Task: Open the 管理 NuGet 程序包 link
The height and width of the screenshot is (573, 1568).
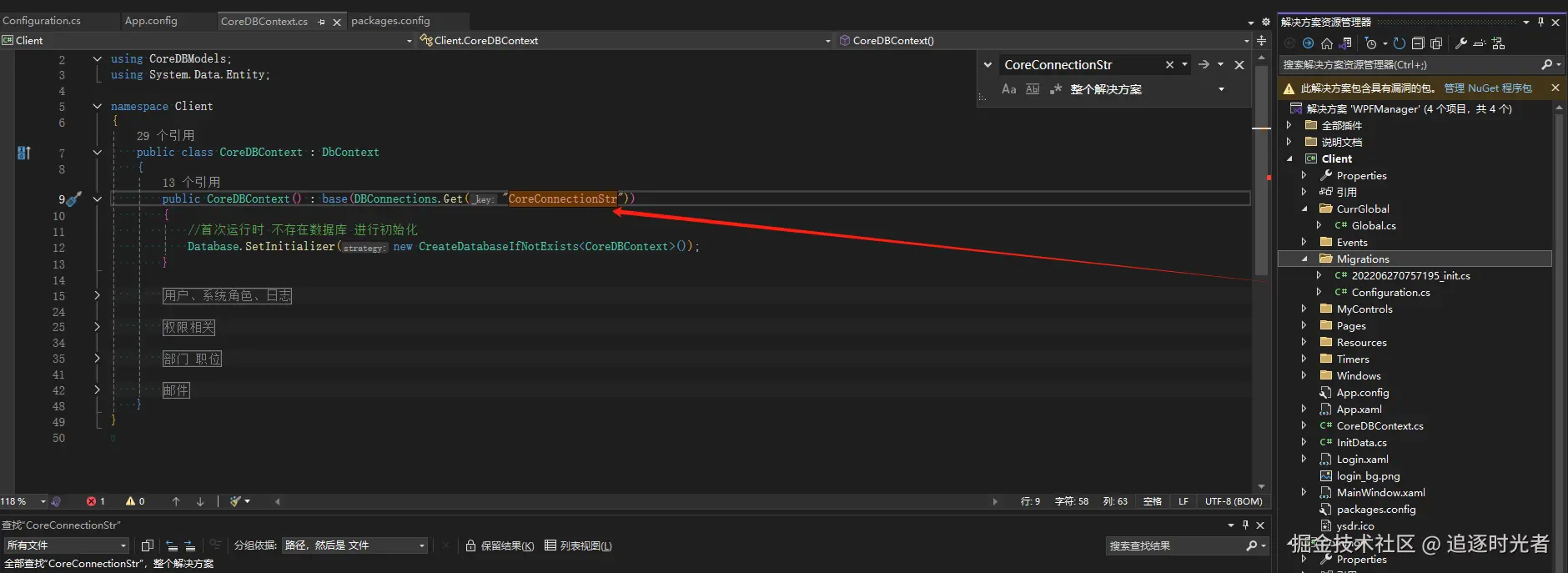Action: (1488, 88)
